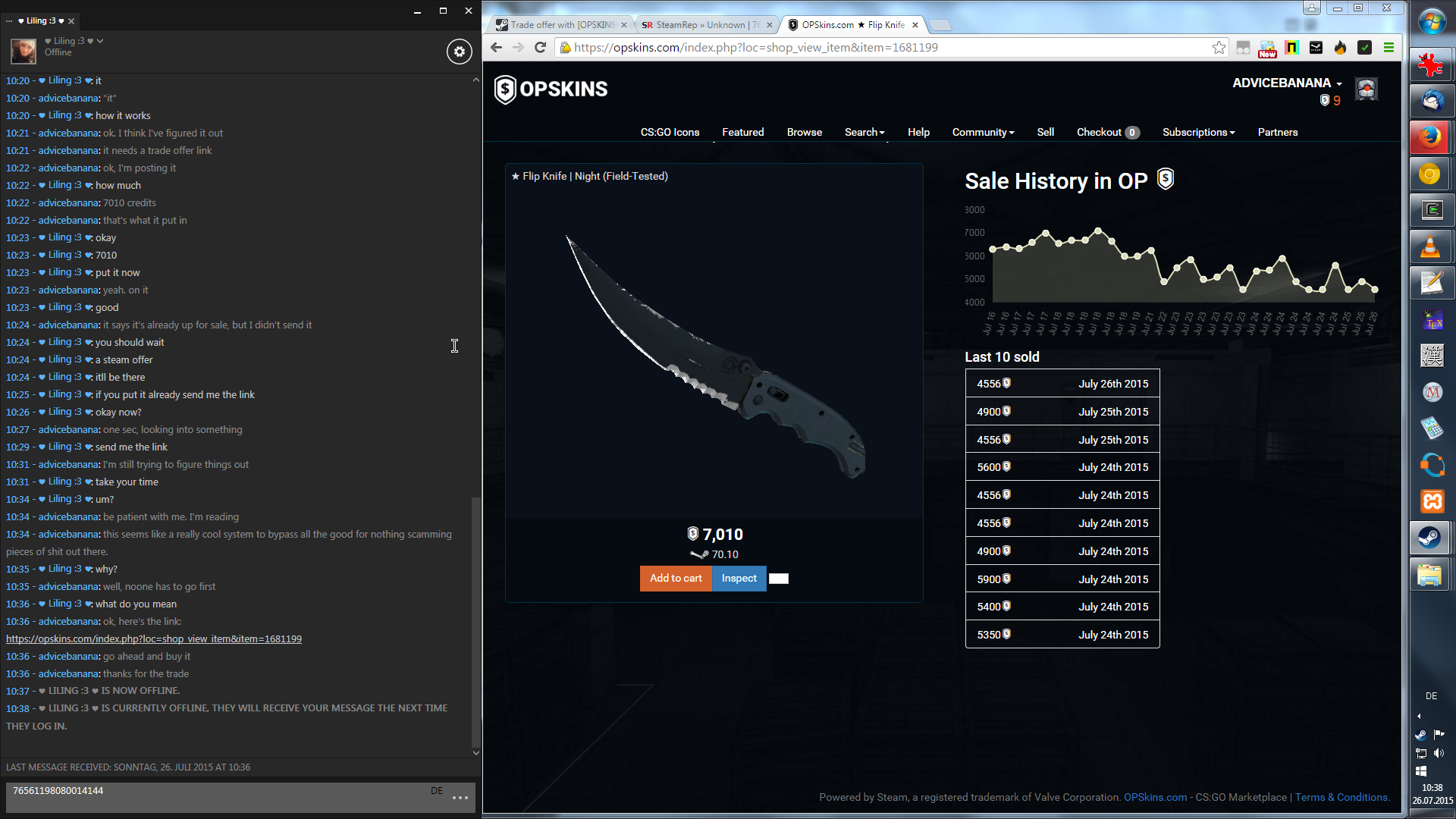
Task: Click the flame extension icon
Action: tap(1340, 48)
